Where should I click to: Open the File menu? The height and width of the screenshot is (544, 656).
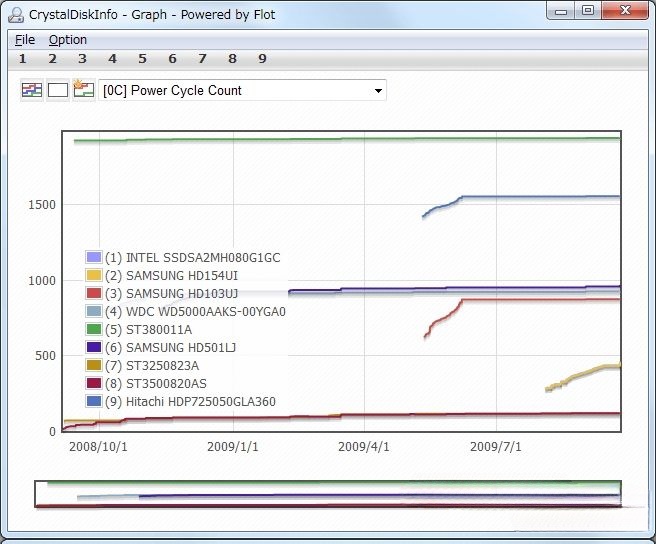(25, 40)
